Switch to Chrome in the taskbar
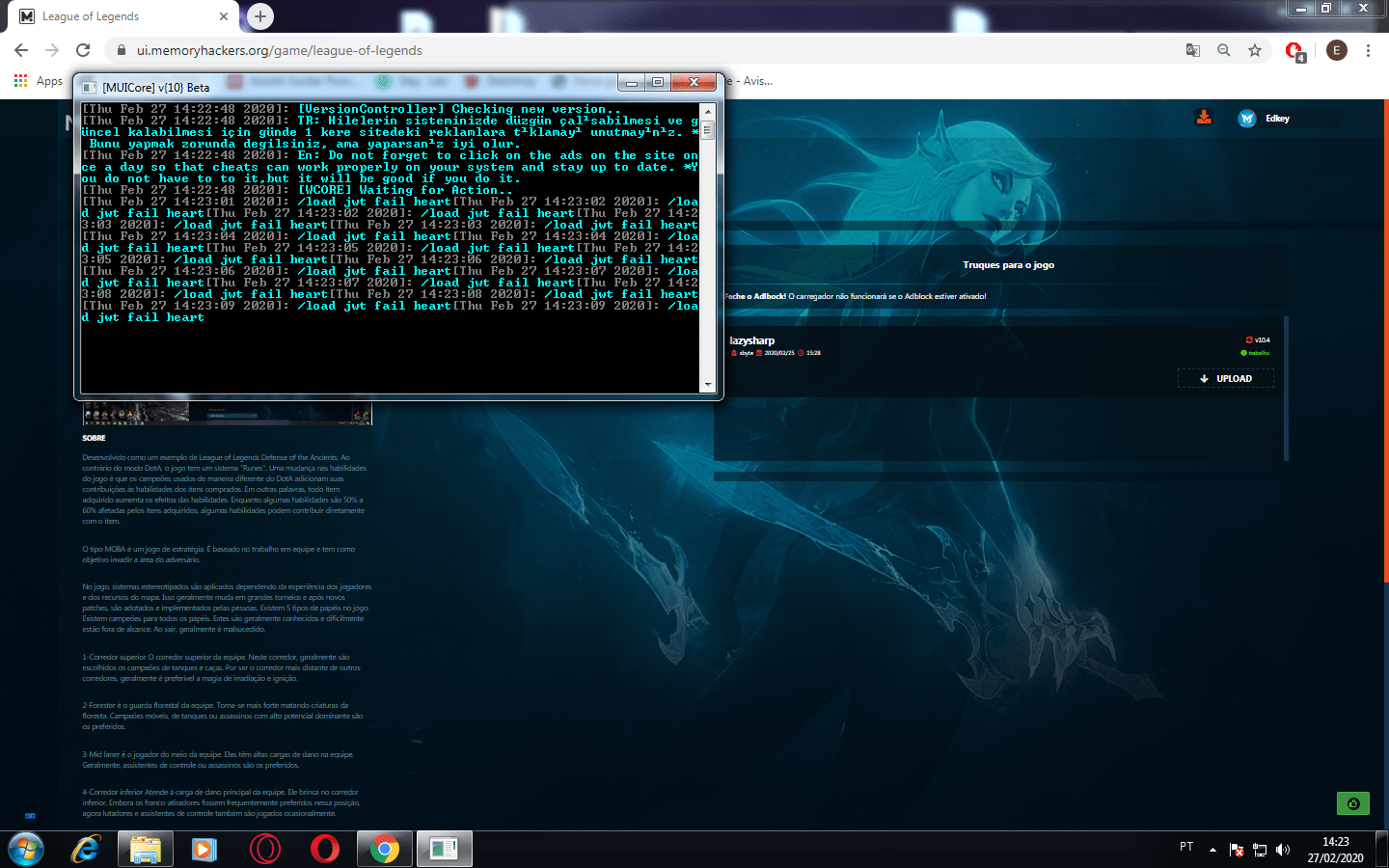Image resolution: width=1389 pixels, height=868 pixels. tap(385, 850)
